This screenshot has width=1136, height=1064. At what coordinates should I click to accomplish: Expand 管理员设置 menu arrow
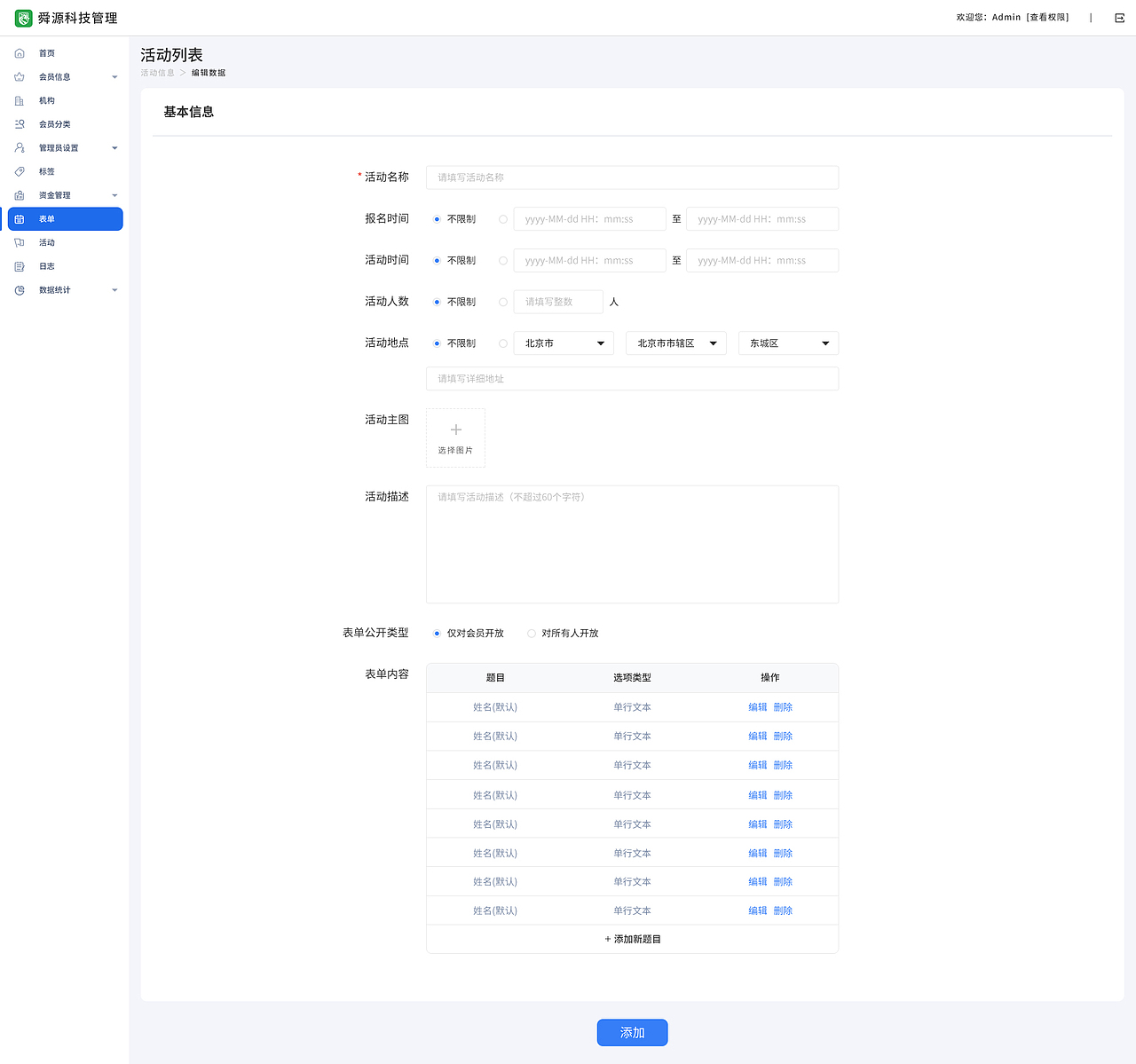coord(114,148)
